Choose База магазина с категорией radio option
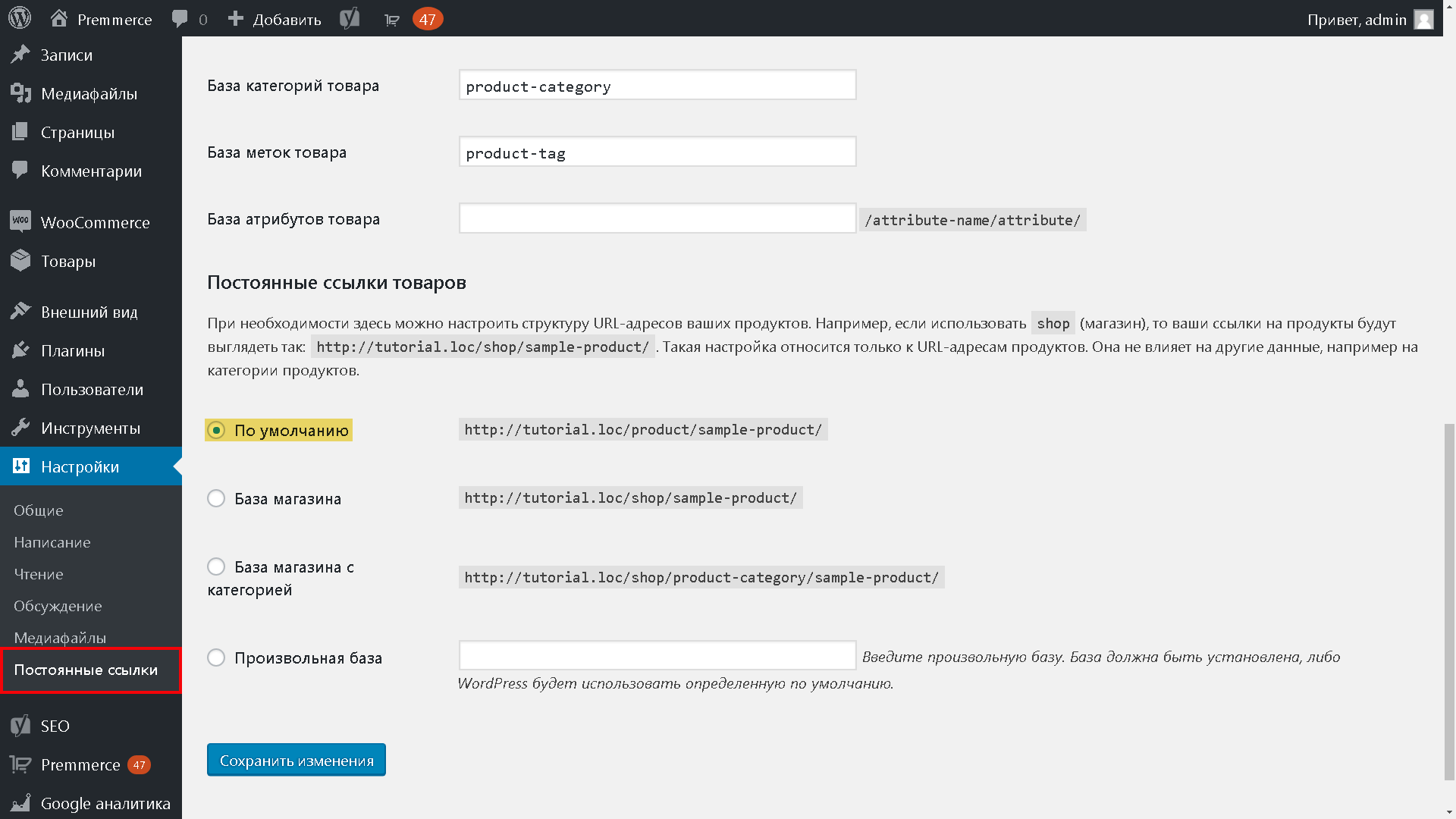Viewport: 1456px width, 819px height. coord(216,566)
